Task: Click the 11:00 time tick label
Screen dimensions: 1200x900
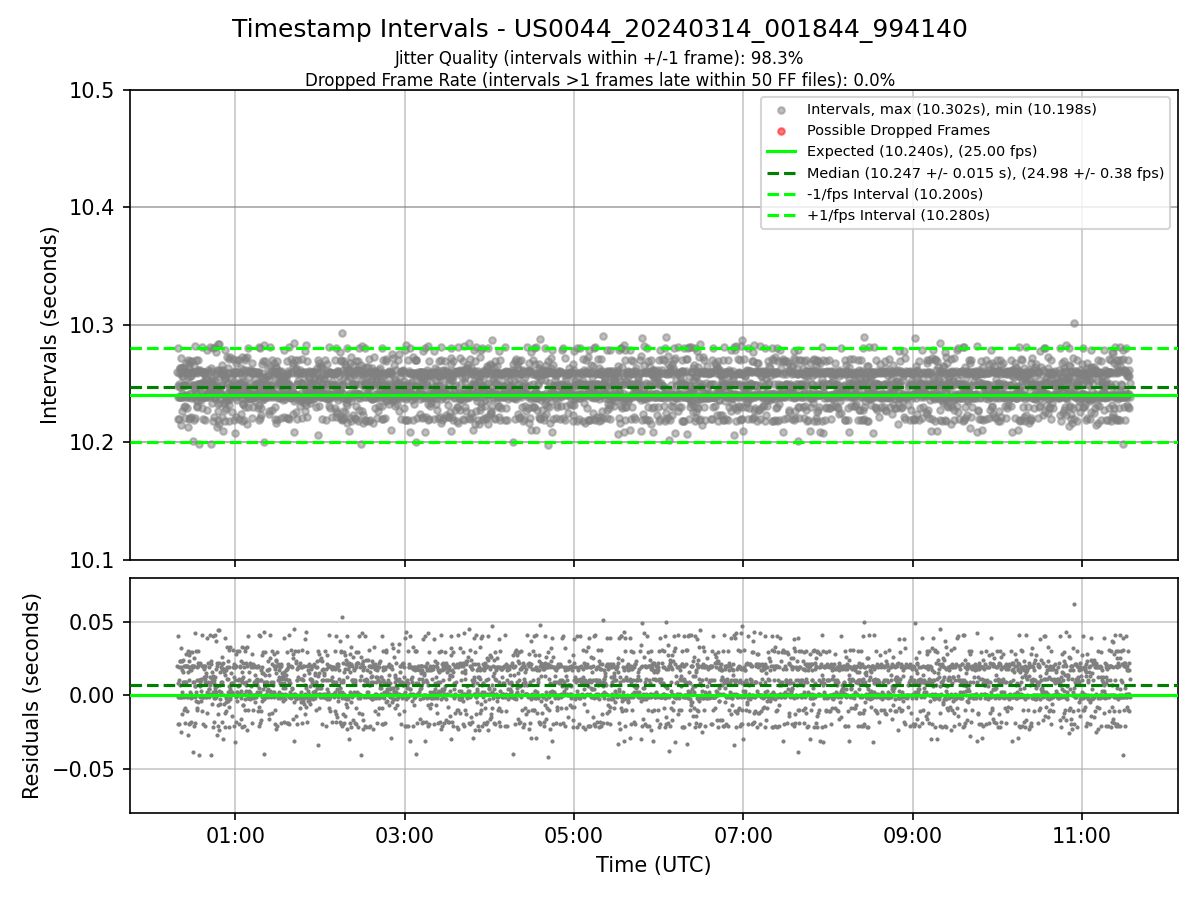Action: pyautogui.click(x=1082, y=835)
